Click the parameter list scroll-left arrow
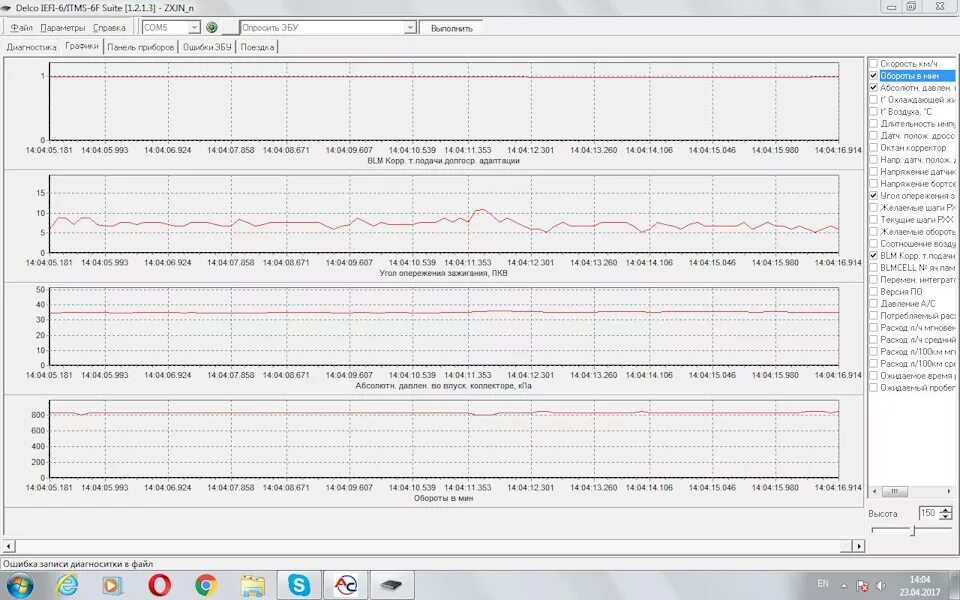The width and height of the screenshot is (960, 600). 874,492
